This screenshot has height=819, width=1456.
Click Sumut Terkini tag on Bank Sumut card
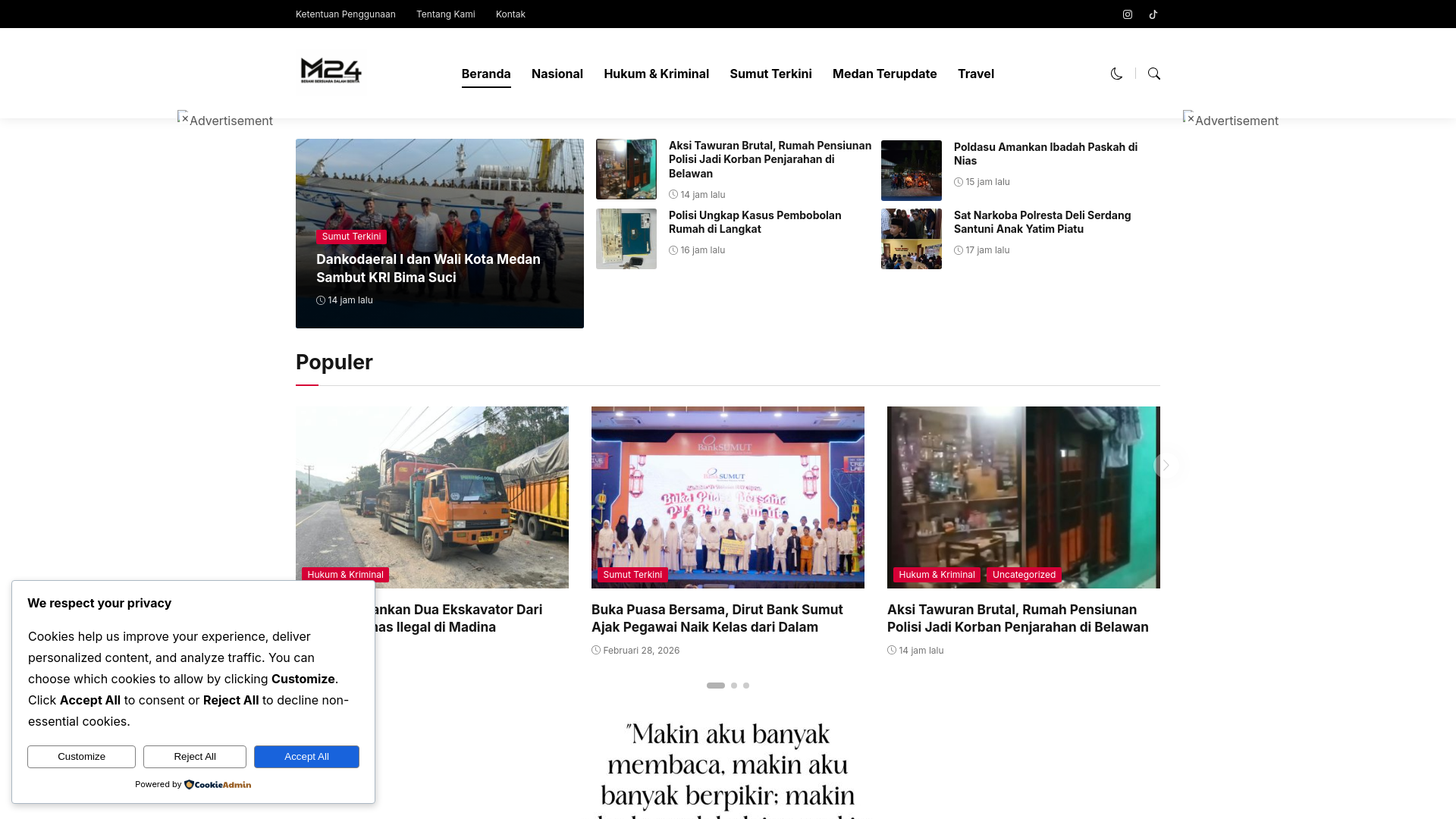tap(632, 575)
